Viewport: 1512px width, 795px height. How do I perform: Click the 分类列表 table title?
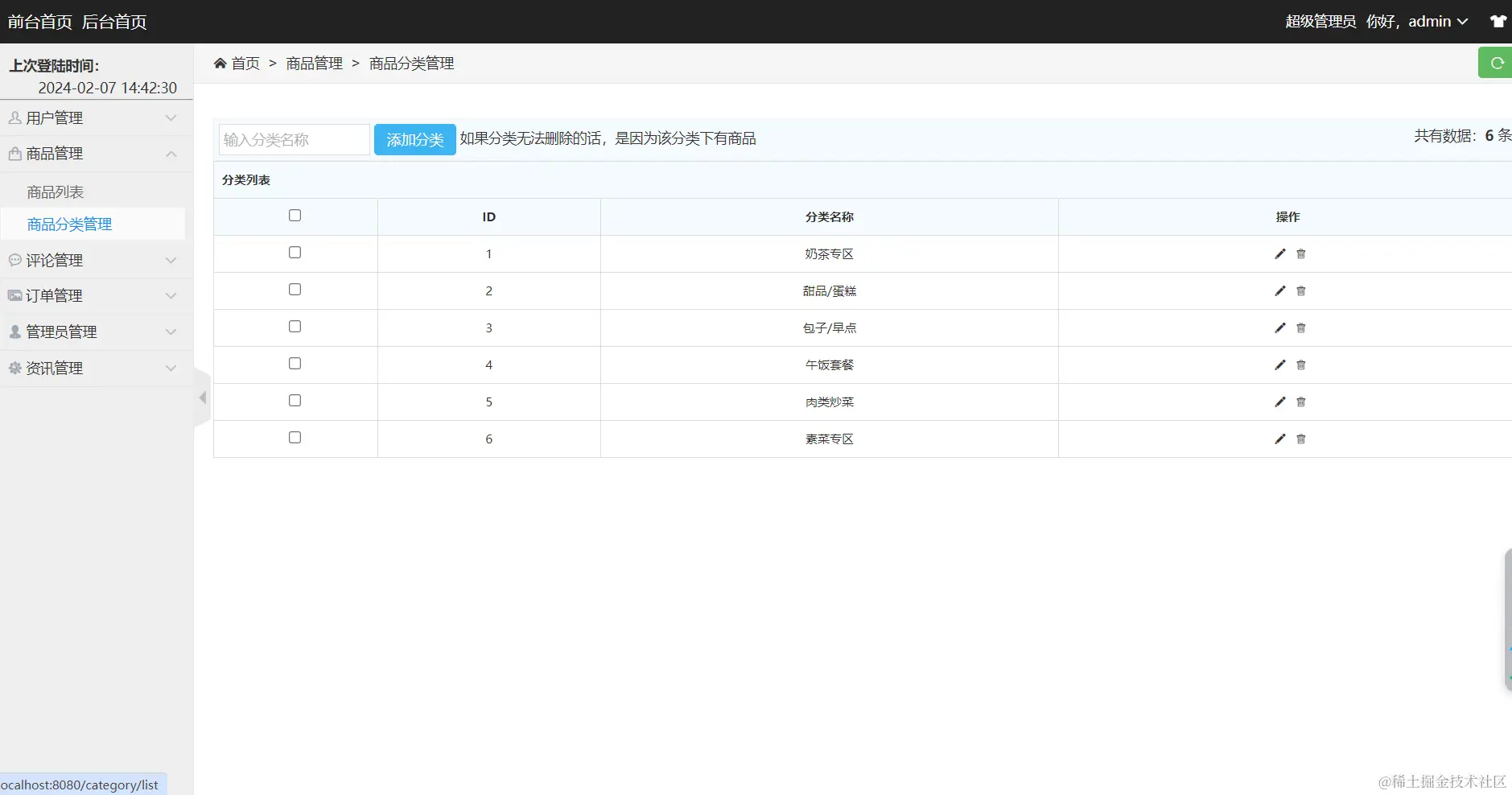(246, 180)
